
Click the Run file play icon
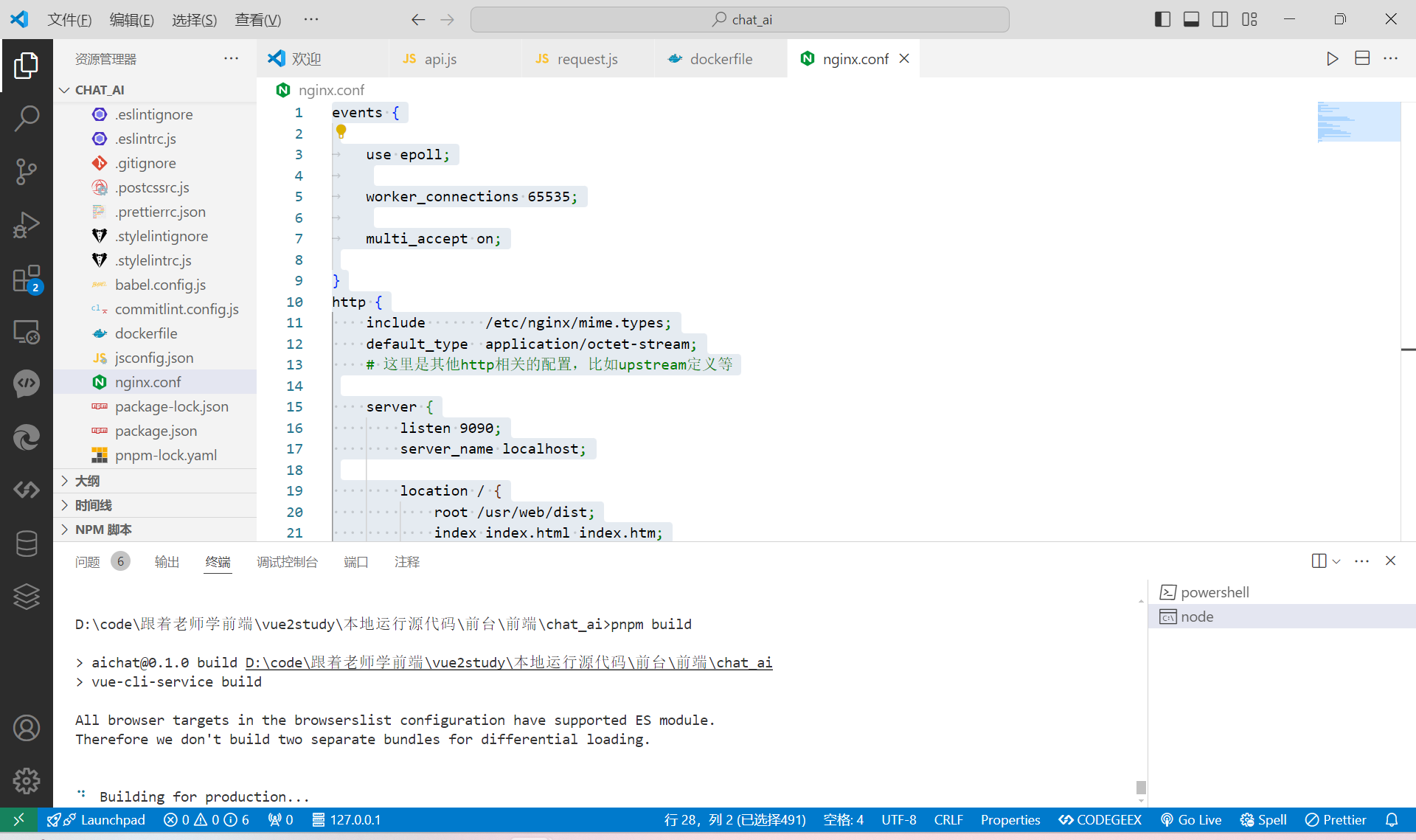pos(1332,59)
